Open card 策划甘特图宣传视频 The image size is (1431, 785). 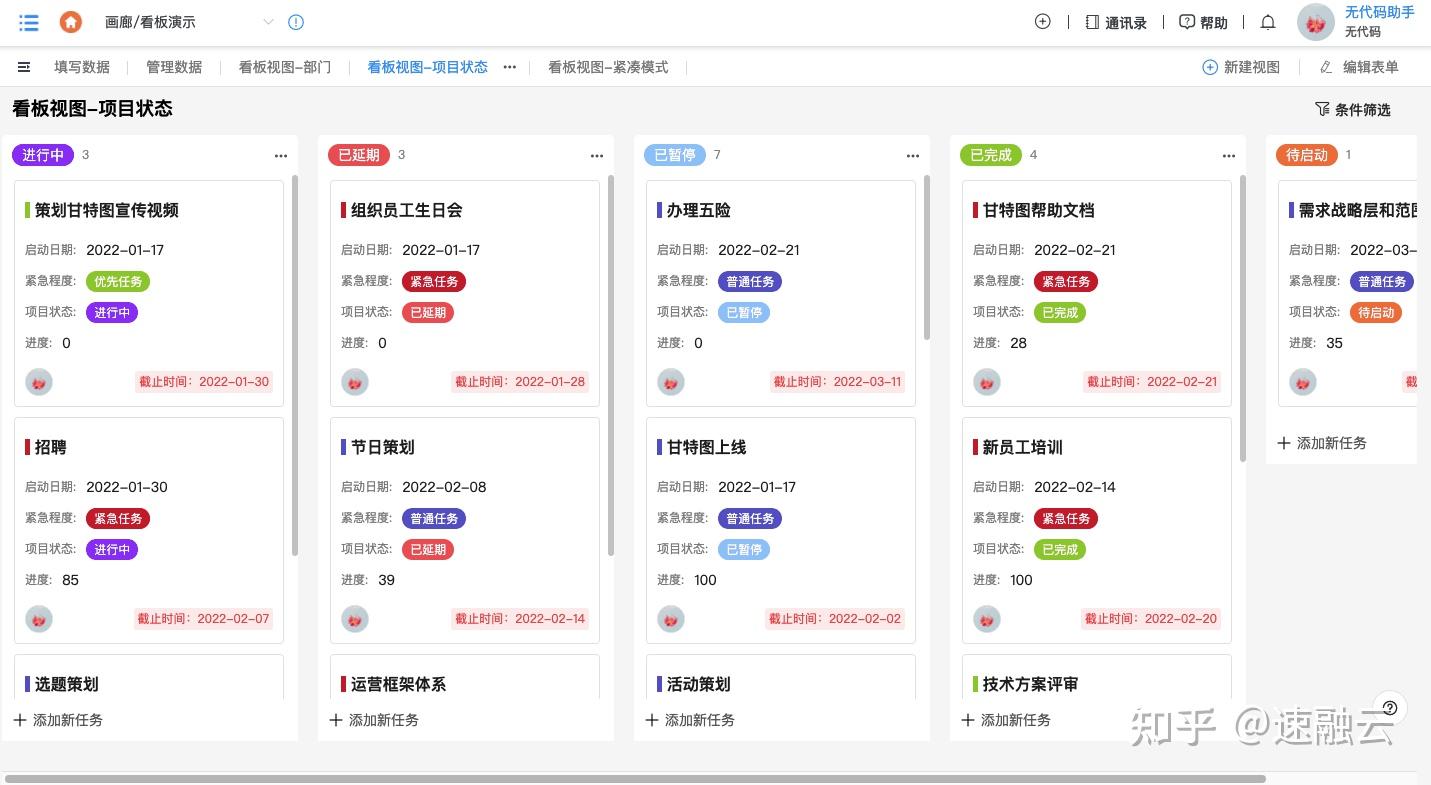coord(149,293)
